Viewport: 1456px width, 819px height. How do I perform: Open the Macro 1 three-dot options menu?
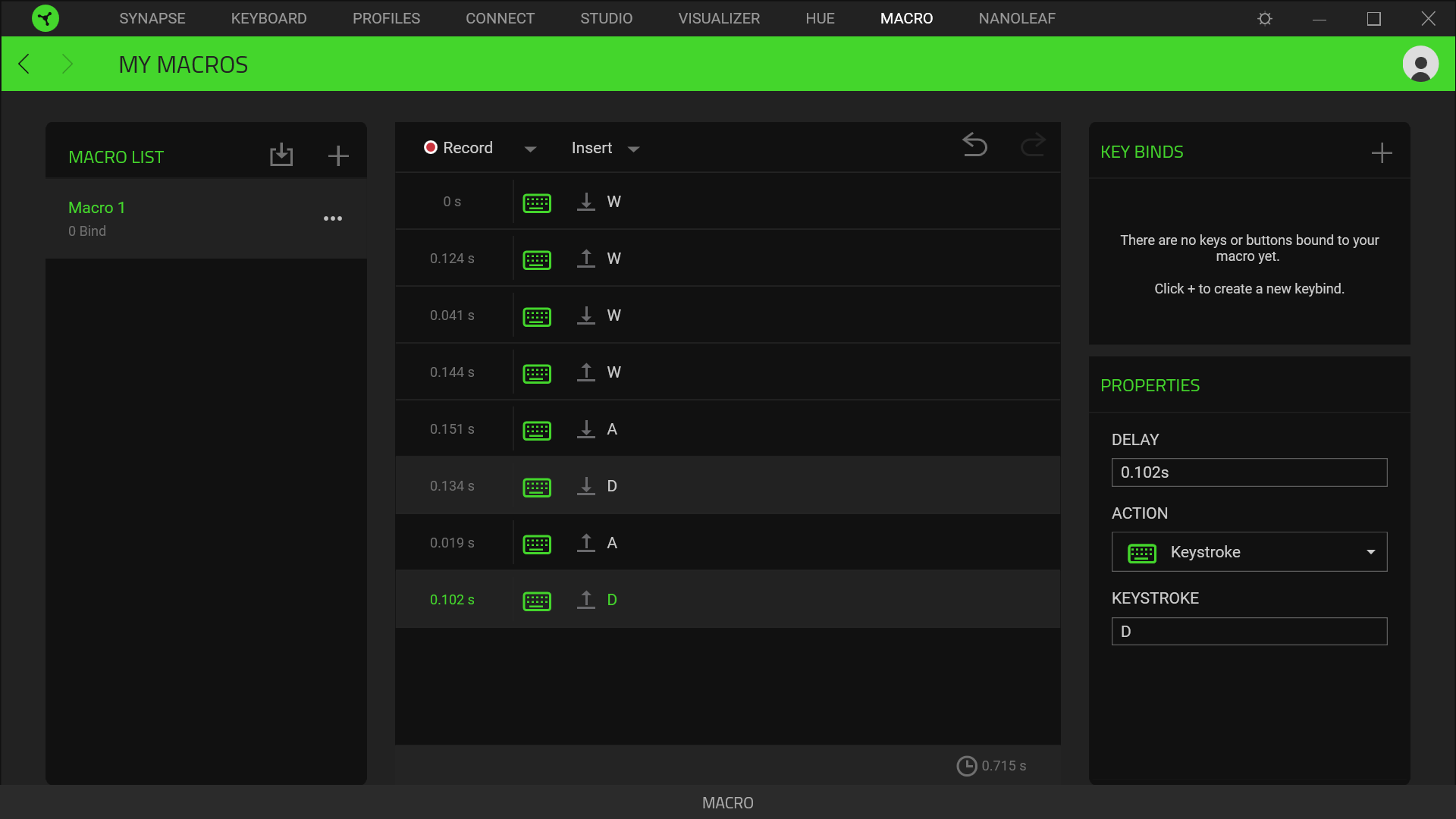coord(333,218)
